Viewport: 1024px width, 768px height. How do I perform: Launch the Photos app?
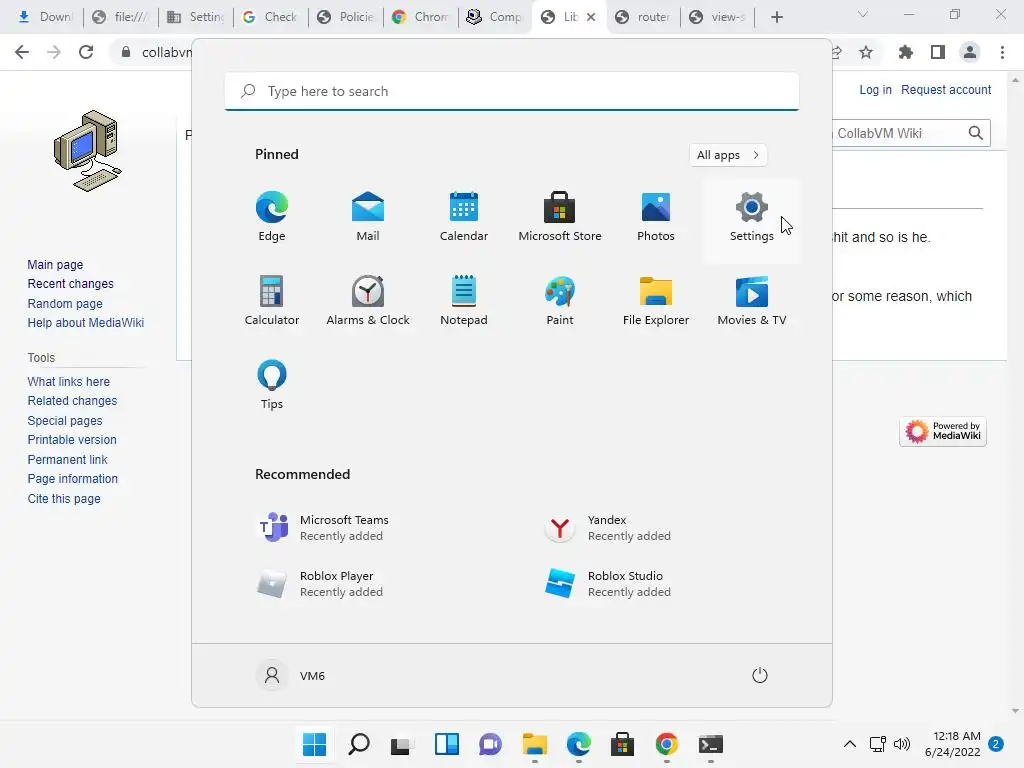656,217
